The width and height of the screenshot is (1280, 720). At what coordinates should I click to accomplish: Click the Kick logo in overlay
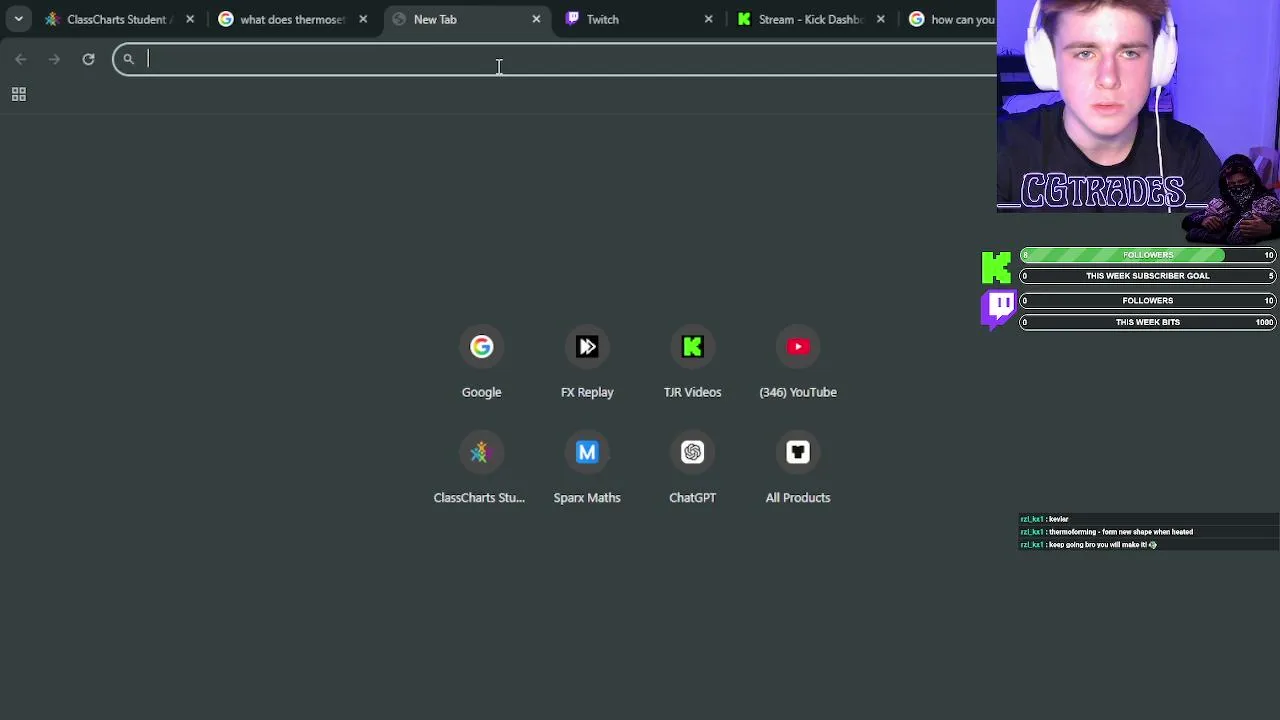tap(996, 267)
